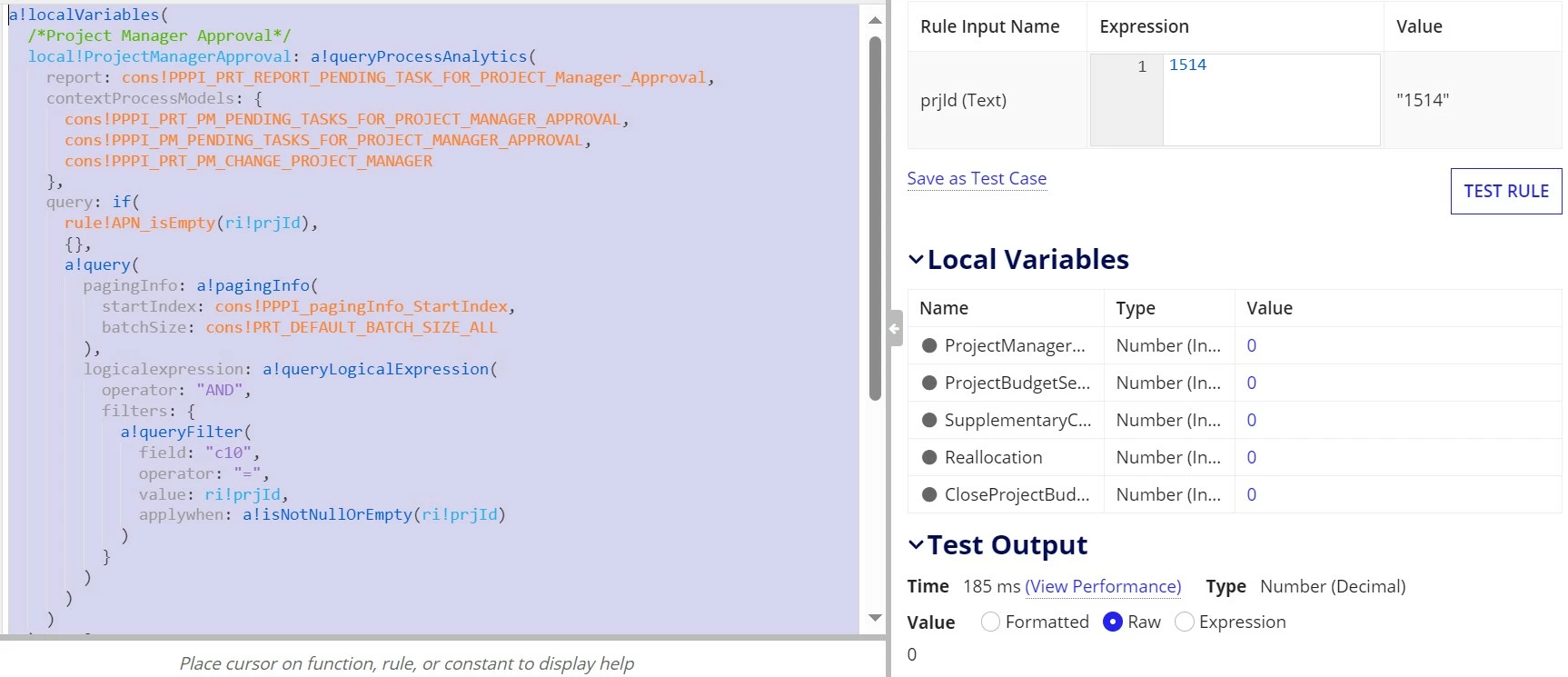
Task: Click the status dot beside Reallocation variable
Action: point(929,457)
